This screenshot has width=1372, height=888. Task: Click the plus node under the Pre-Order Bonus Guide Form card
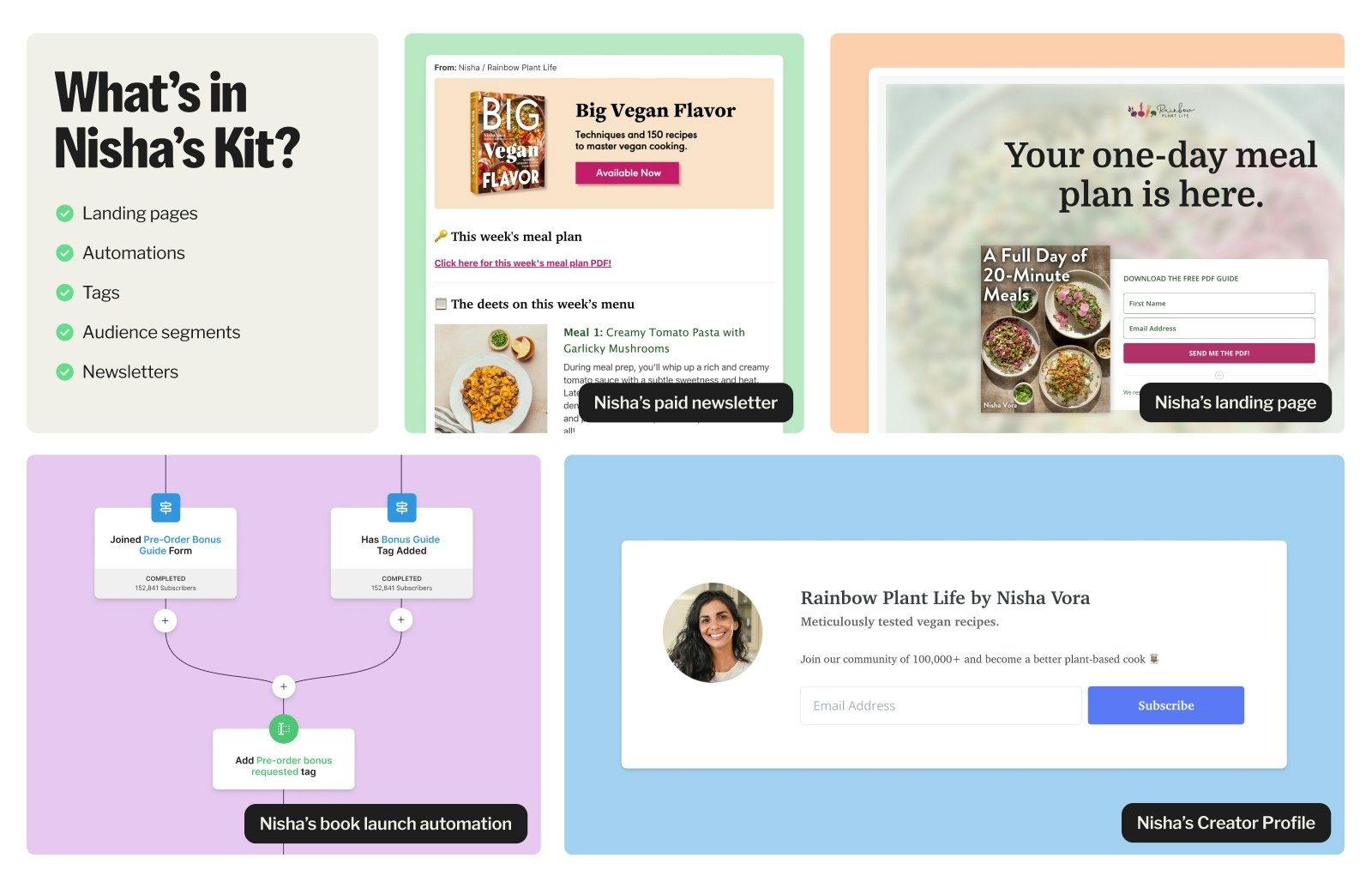coord(165,620)
